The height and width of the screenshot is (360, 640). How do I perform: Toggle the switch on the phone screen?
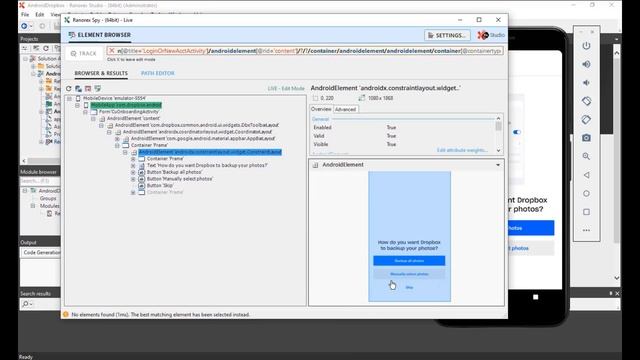point(517,132)
